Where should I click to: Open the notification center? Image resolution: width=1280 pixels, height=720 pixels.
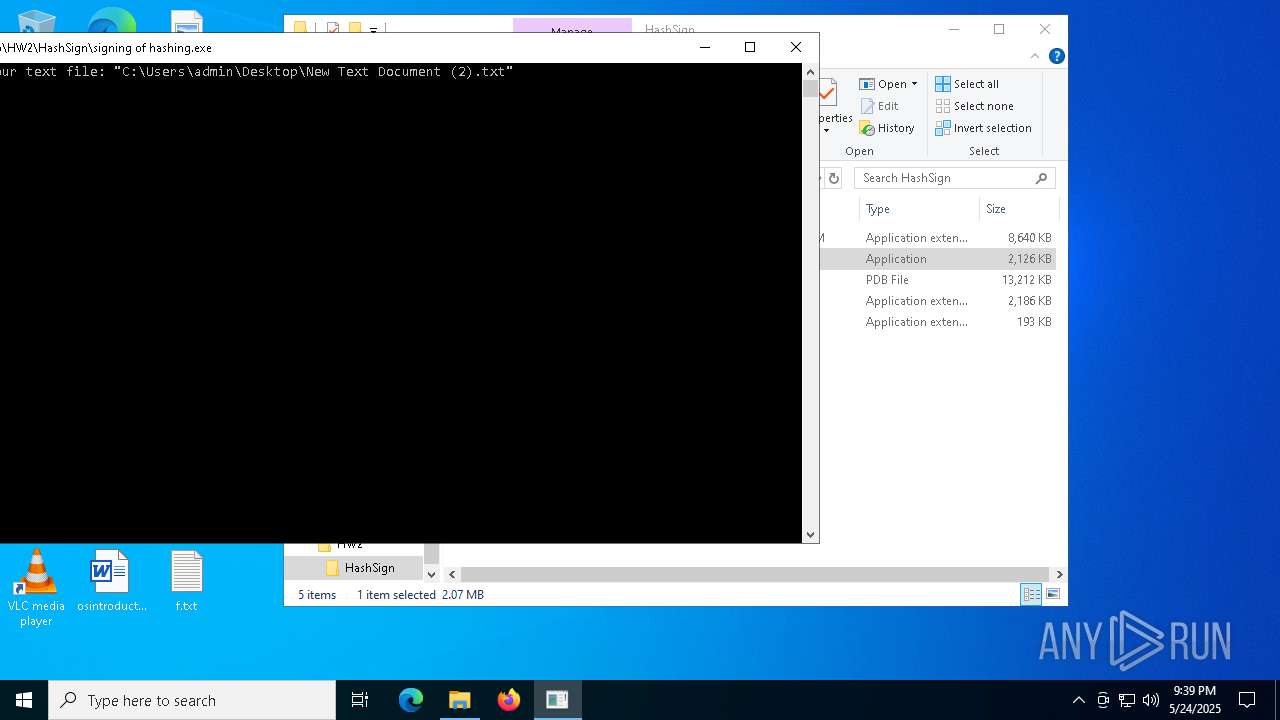coord(1247,700)
